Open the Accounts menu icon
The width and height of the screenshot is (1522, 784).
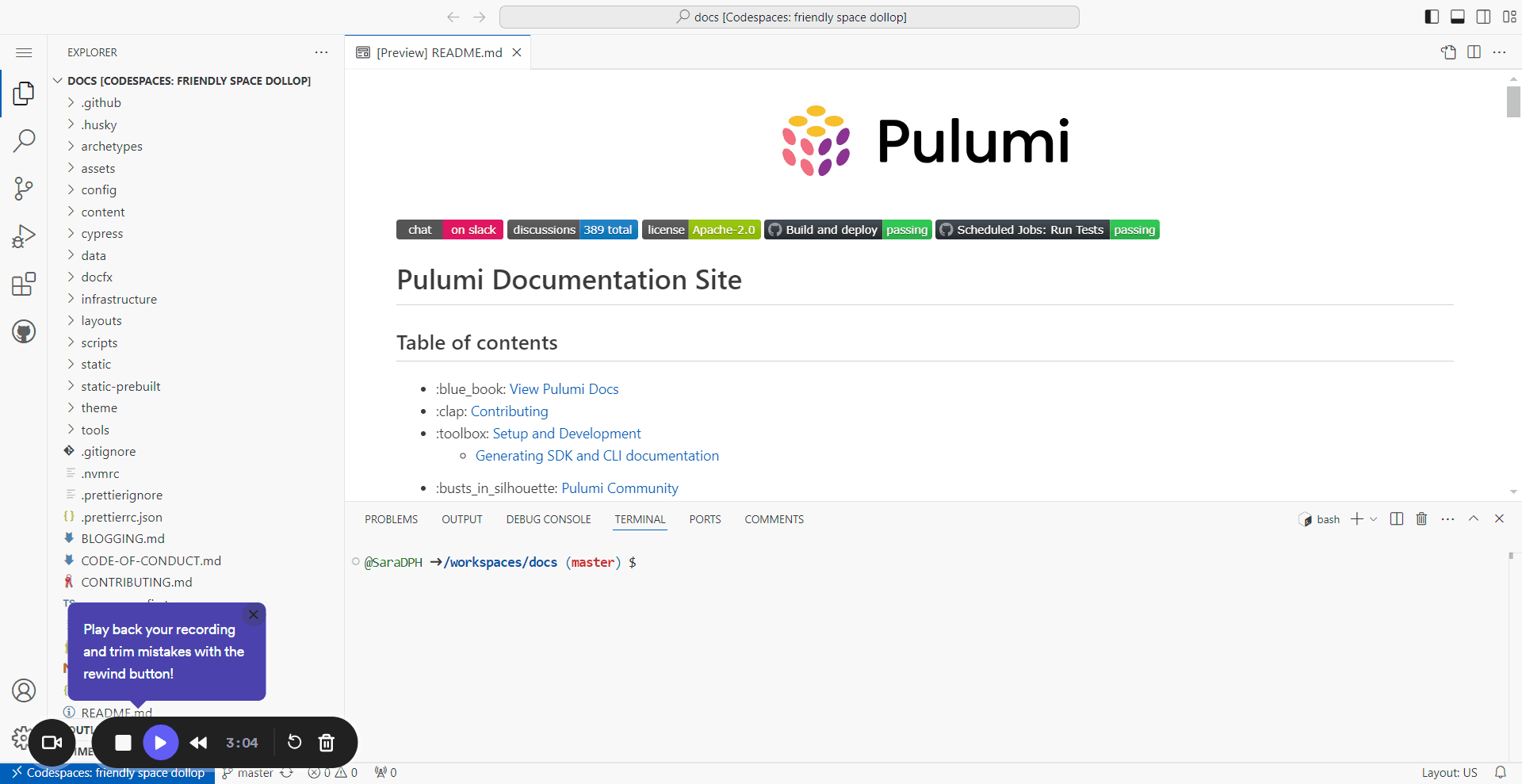tap(24, 690)
